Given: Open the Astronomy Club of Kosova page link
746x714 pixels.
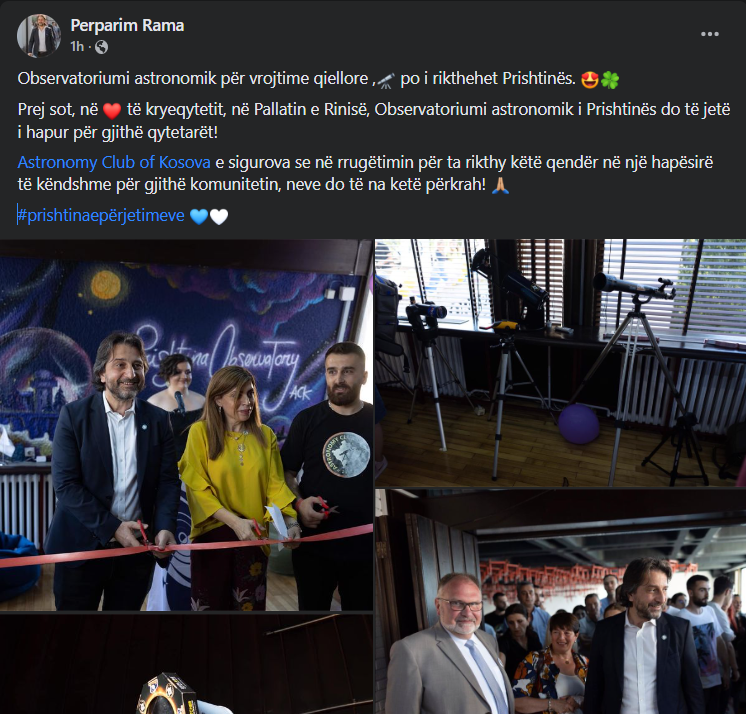Looking at the screenshot, I should (114, 163).
